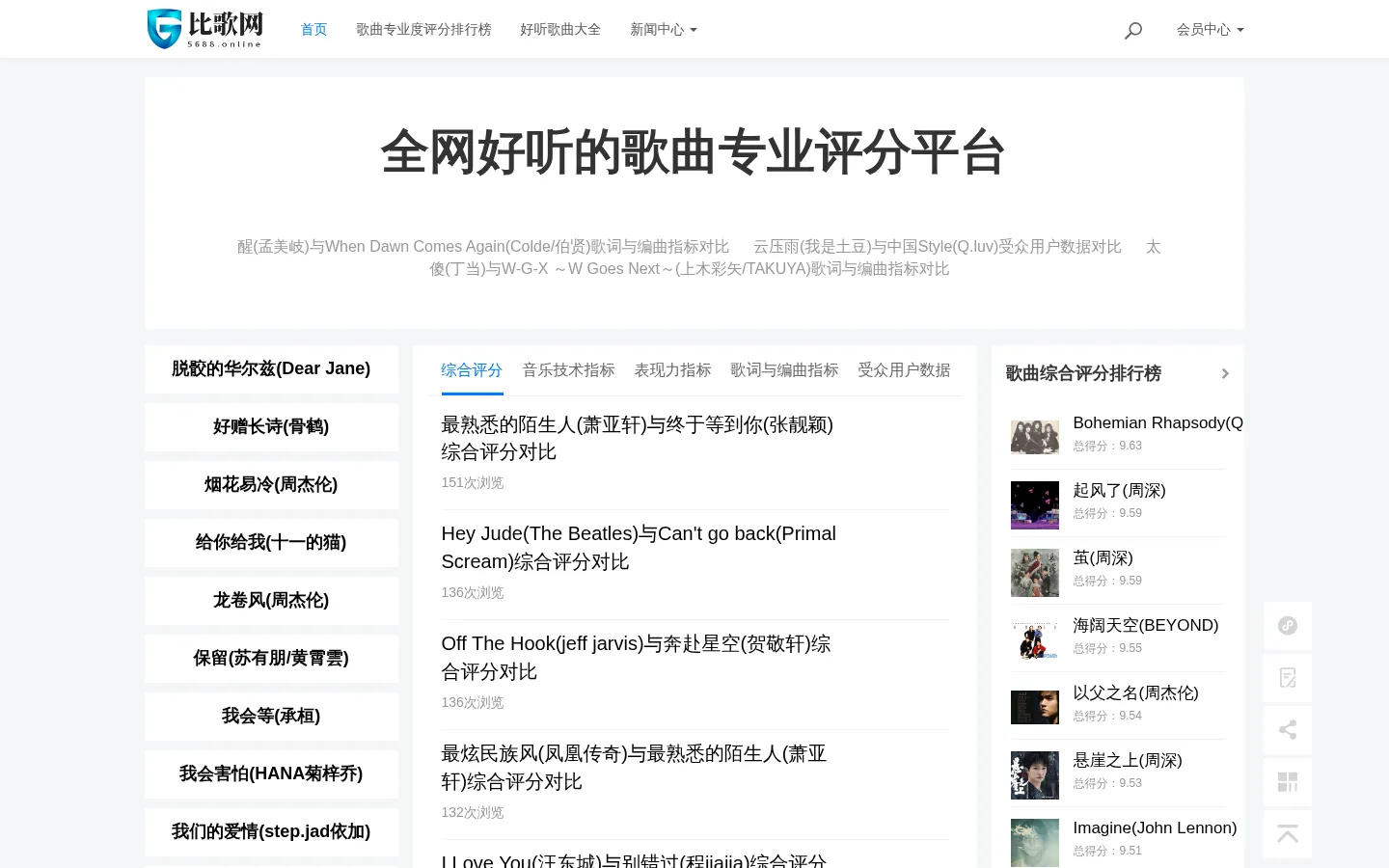The width and height of the screenshot is (1389, 868).
Task: Expand 歌曲综合评分排行榜 via chevron arrow
Action: 1225,373
